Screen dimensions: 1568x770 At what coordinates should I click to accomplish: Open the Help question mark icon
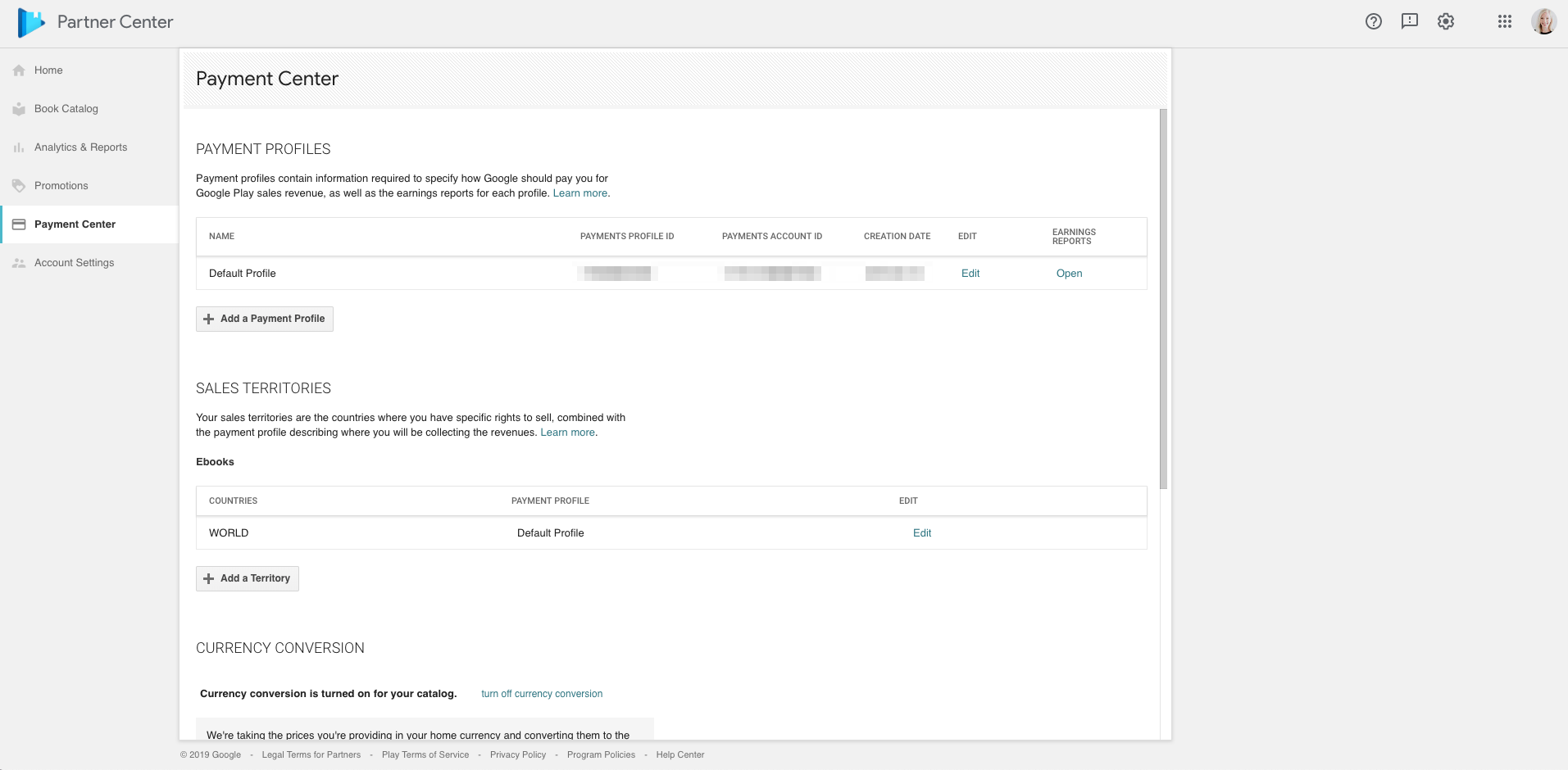[x=1374, y=22]
